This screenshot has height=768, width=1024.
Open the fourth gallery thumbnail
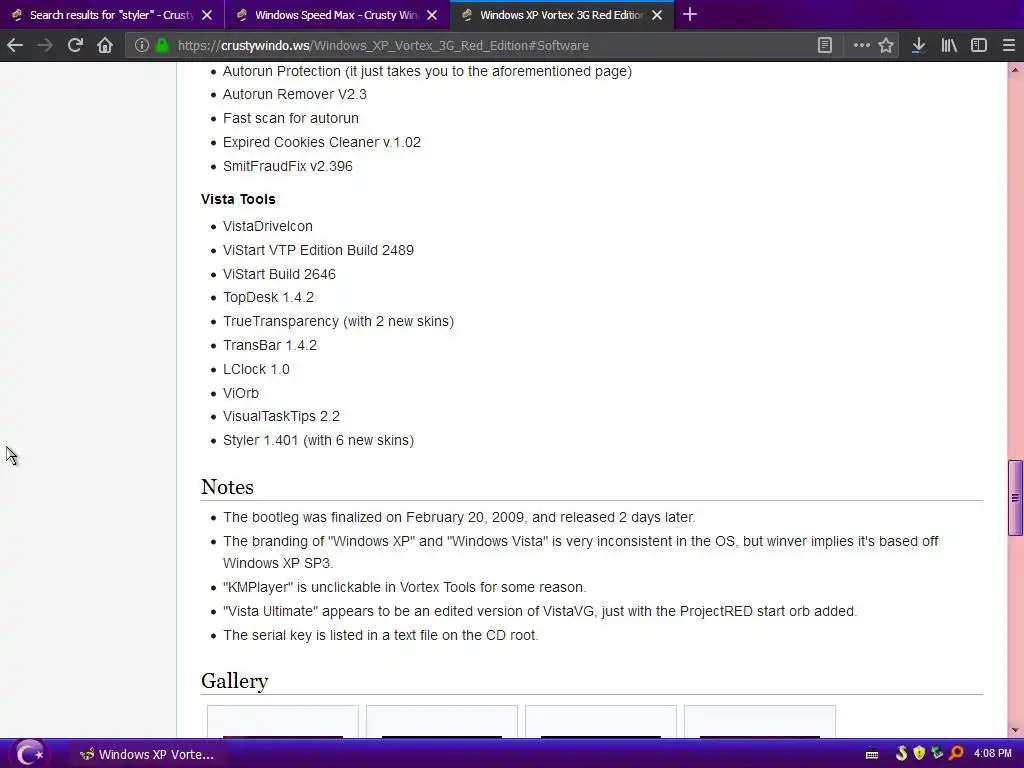(760, 721)
